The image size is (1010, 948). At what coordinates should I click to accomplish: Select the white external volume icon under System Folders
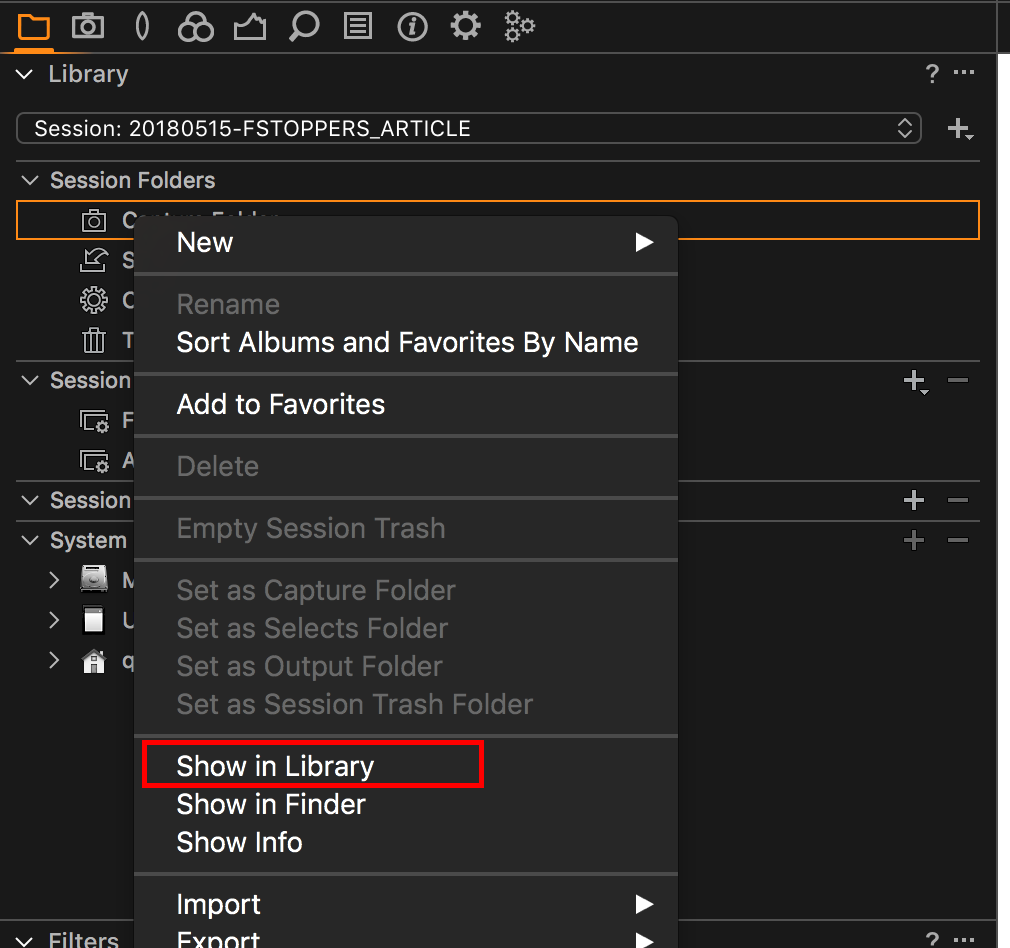[94, 620]
